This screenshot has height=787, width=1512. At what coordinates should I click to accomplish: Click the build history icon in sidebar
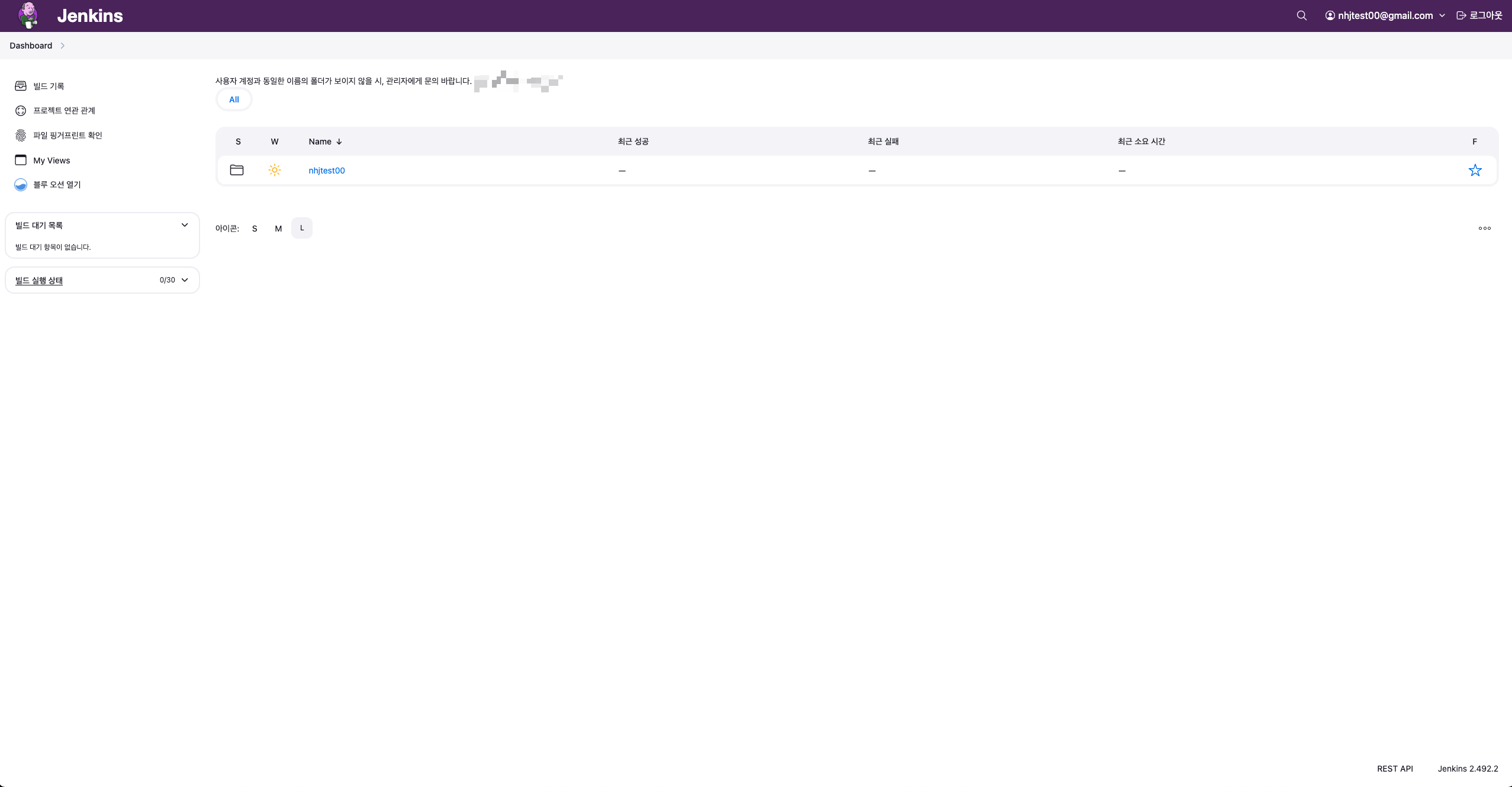21,86
